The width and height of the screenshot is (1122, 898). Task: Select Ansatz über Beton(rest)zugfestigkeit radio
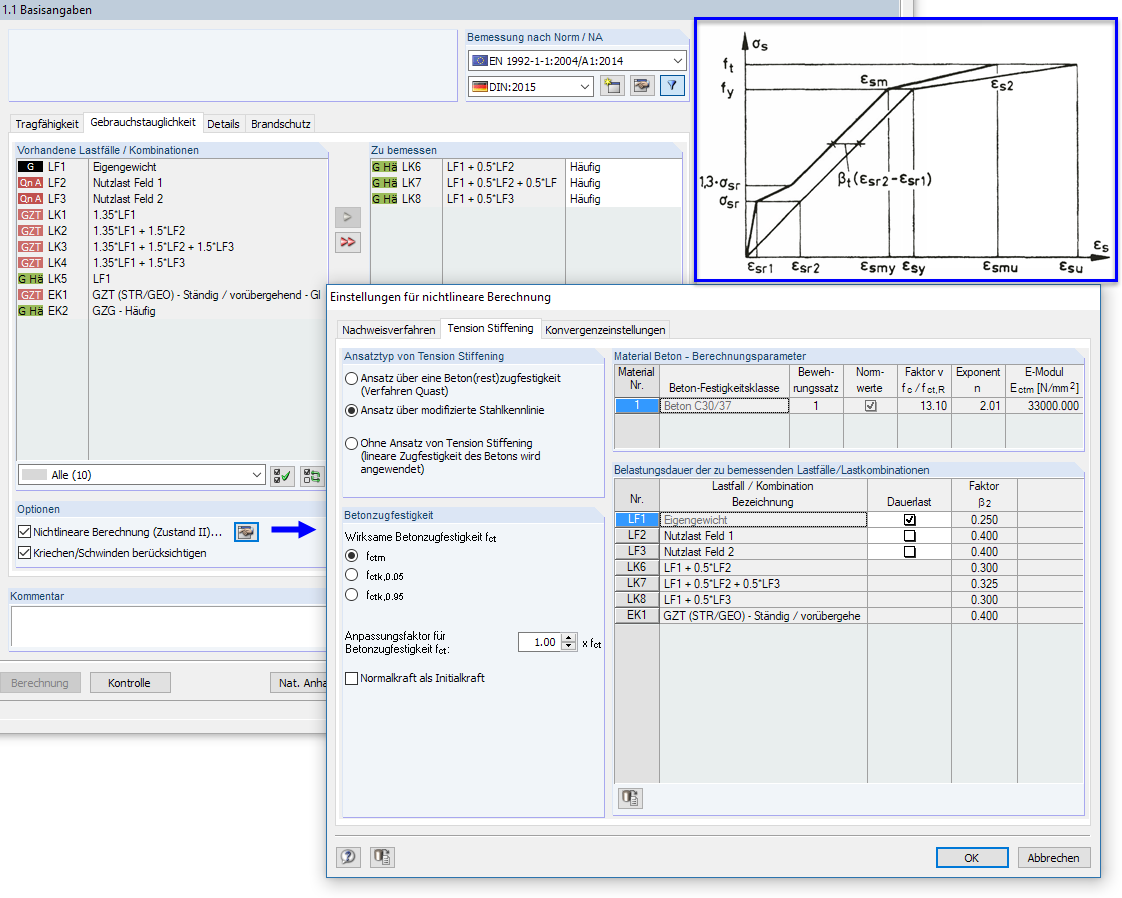[351, 378]
